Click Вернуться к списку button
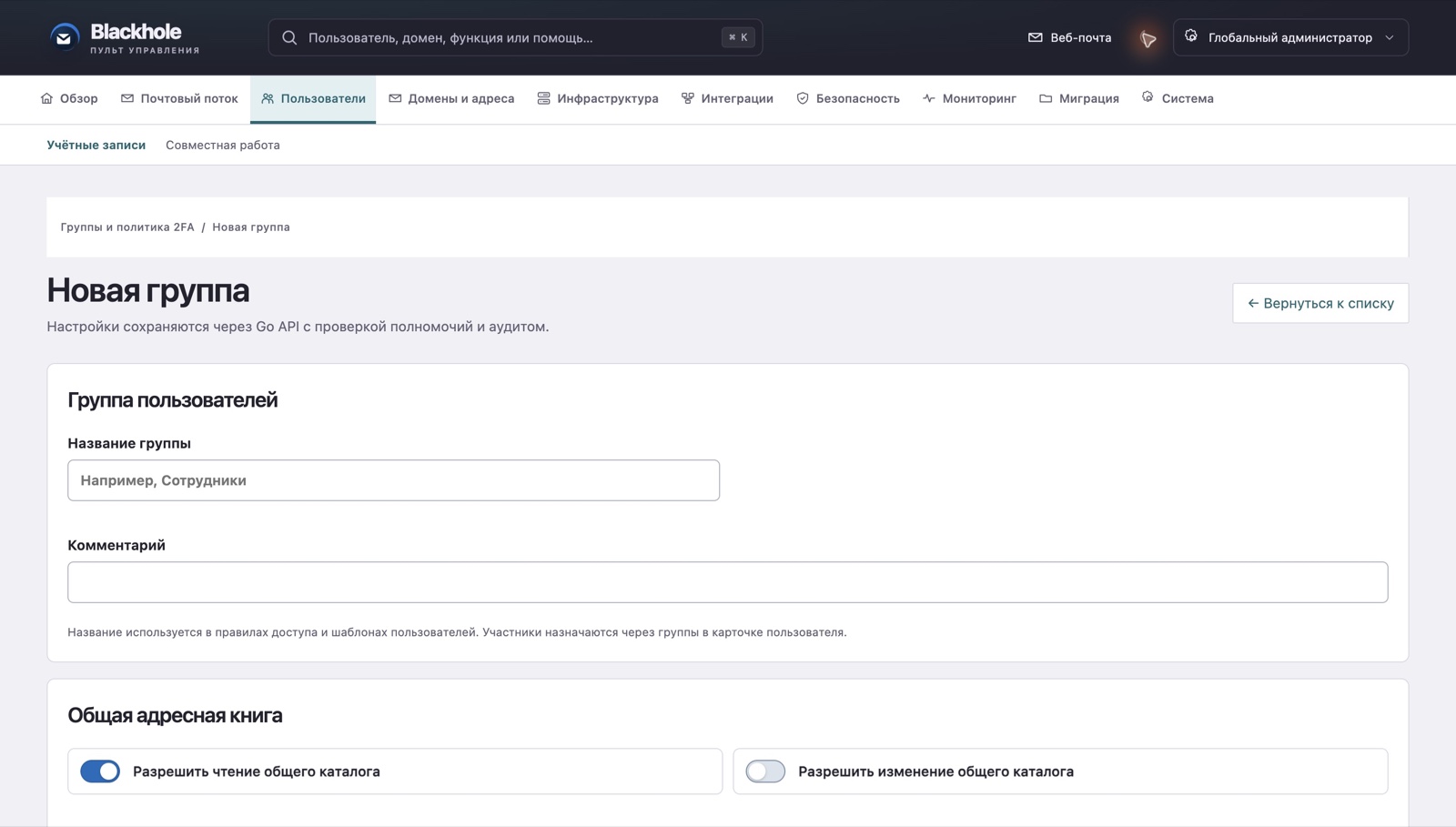 pyautogui.click(x=1320, y=303)
